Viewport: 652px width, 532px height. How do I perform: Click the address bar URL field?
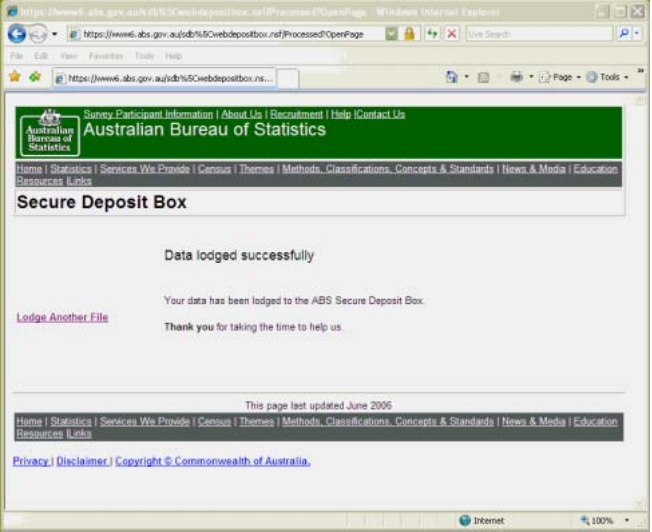227,34
